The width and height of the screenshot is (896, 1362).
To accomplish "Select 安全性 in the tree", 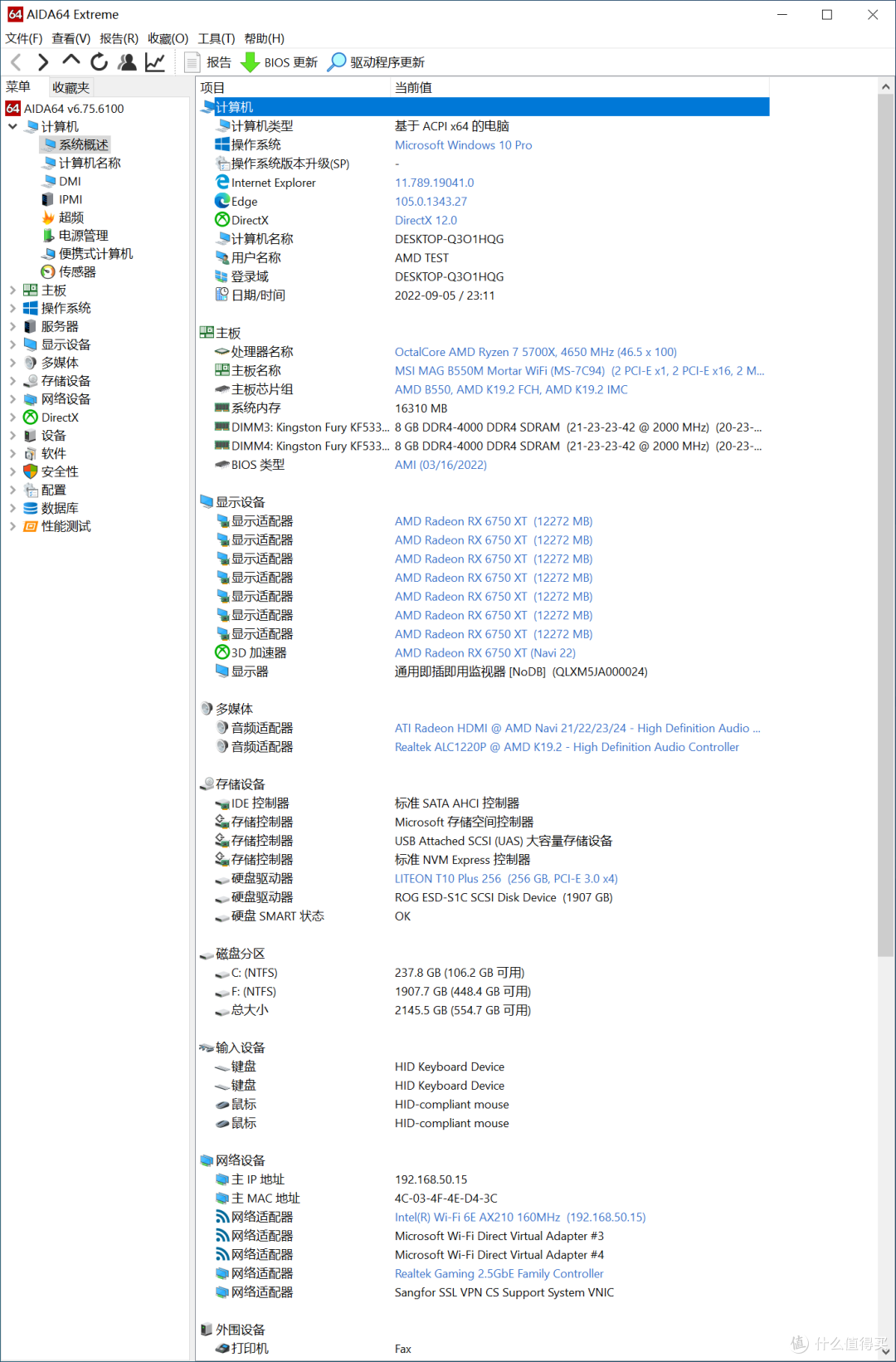I will 51,471.
